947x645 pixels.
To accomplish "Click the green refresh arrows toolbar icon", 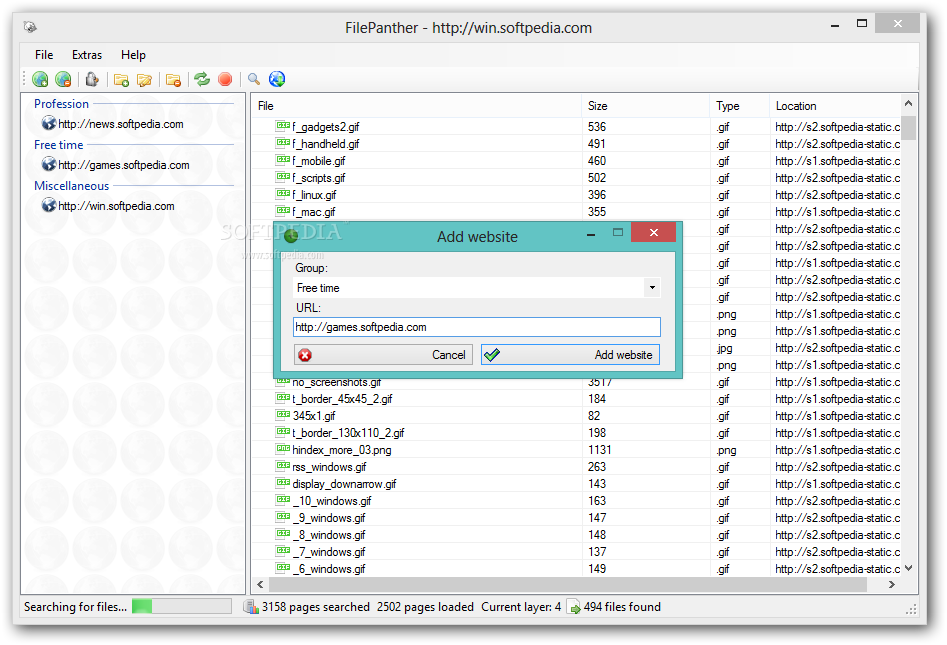I will pyautogui.click(x=202, y=79).
